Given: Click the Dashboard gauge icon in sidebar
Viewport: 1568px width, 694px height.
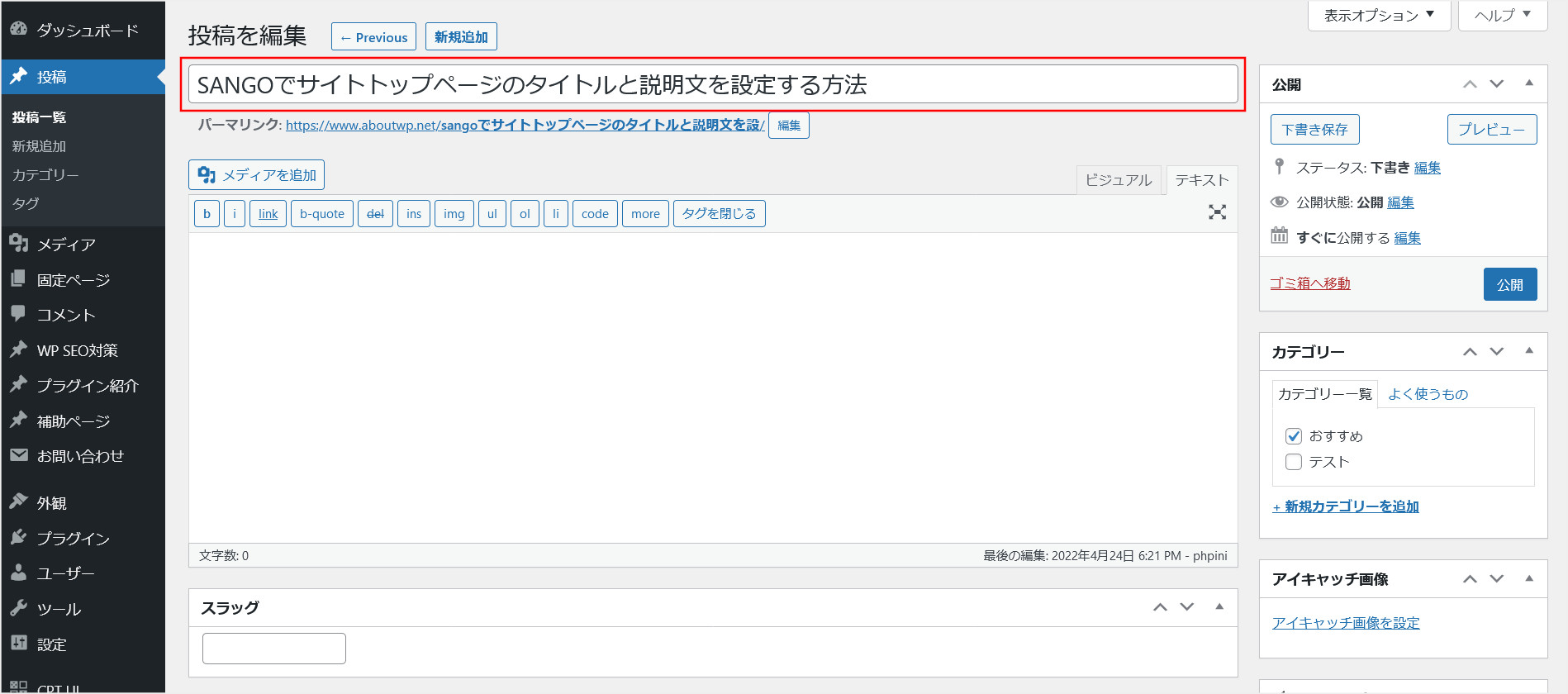Looking at the screenshot, I should [18, 29].
